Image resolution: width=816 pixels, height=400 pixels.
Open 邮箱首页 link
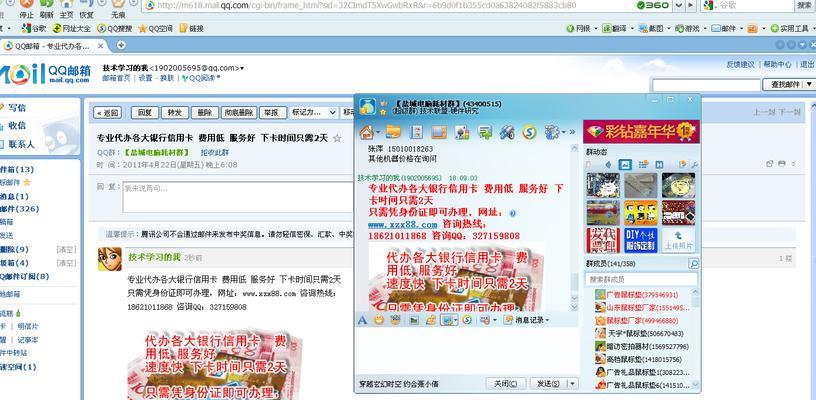[x=116, y=78]
